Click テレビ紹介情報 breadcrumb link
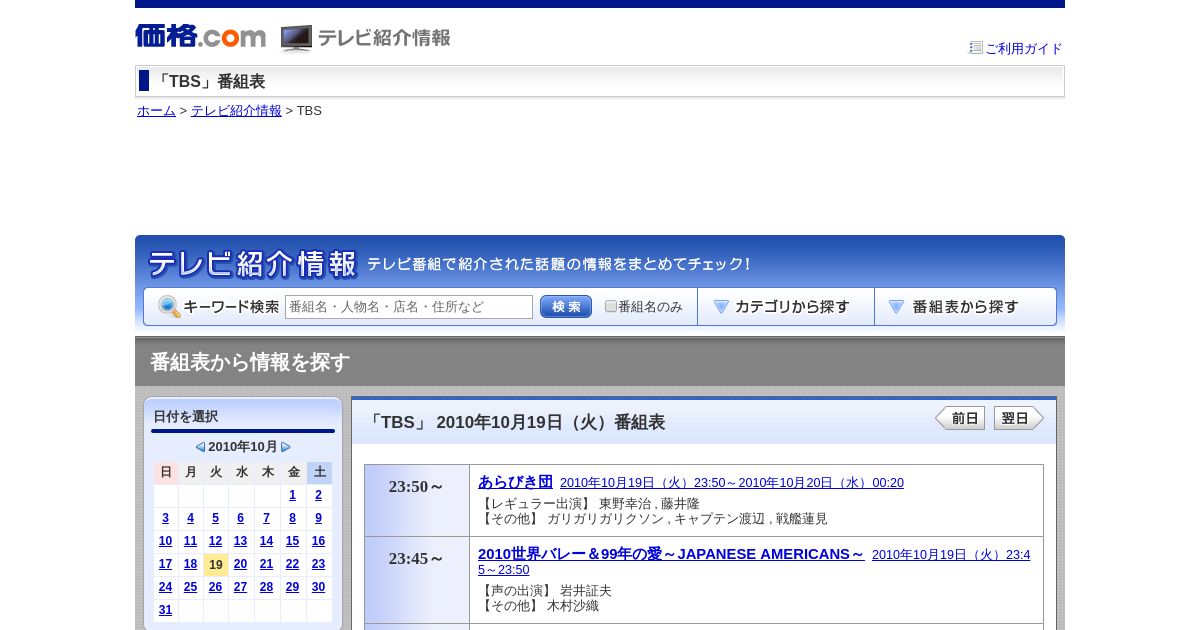This screenshot has width=1200, height=630. tap(236, 110)
